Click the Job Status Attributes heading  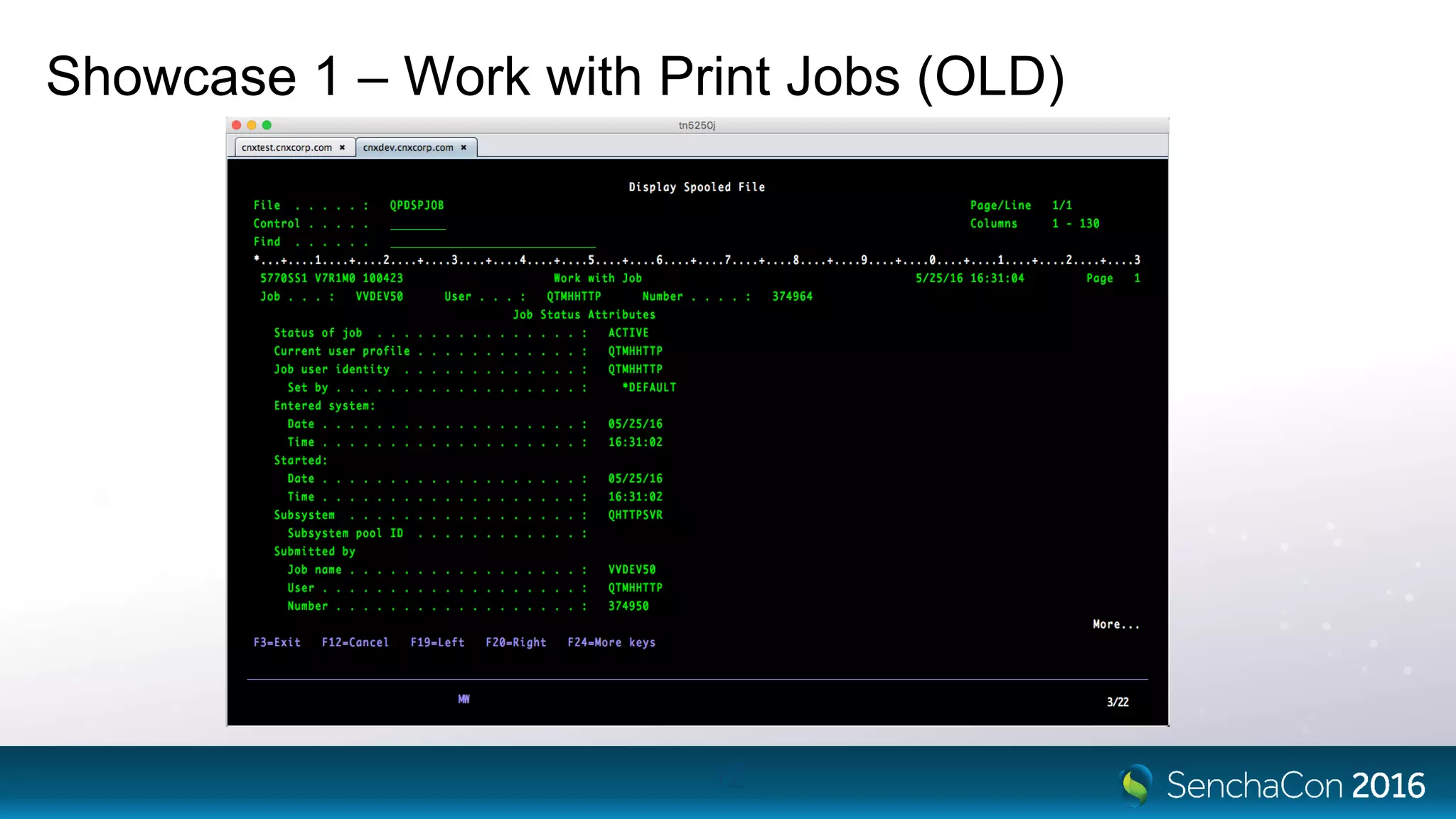tap(584, 314)
